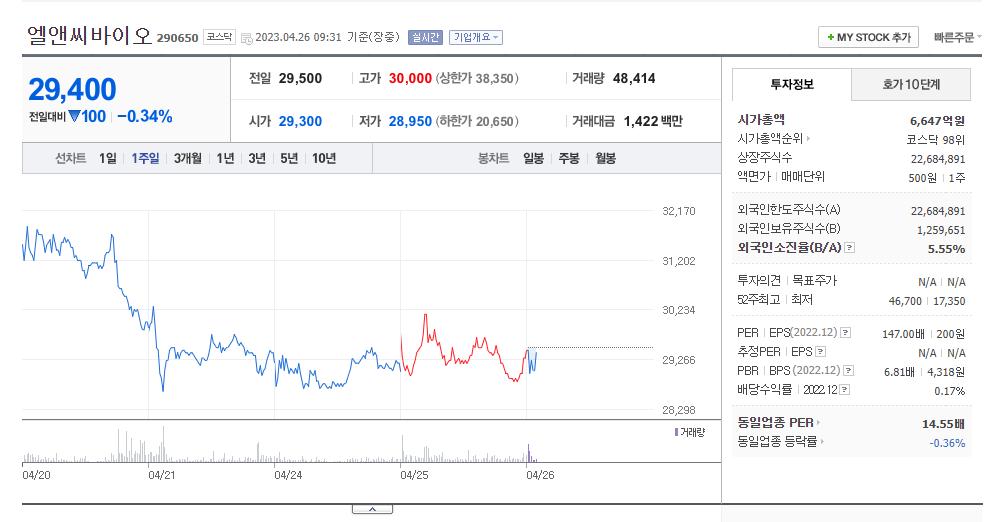This screenshot has height=522, width=1004.
Task: Click the 32,170 price axis label
Action: tap(679, 211)
